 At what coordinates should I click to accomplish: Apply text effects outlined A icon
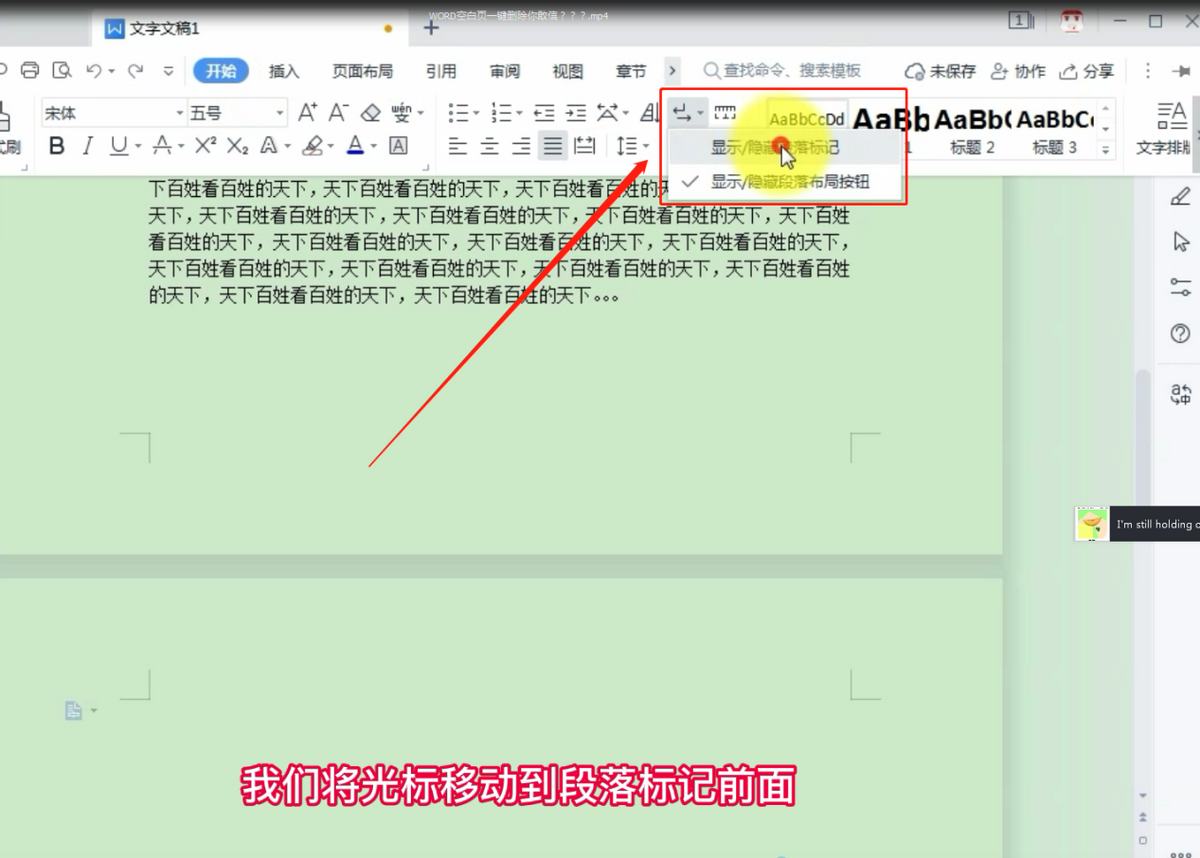coord(268,146)
